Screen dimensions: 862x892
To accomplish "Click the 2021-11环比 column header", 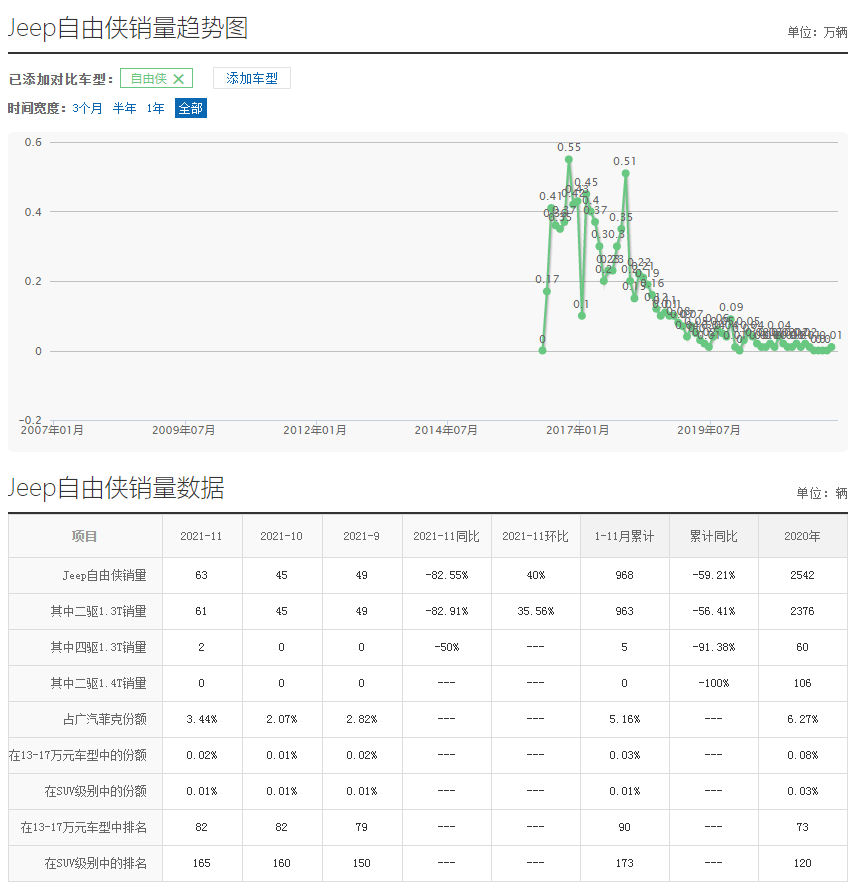I will tap(535, 536).
